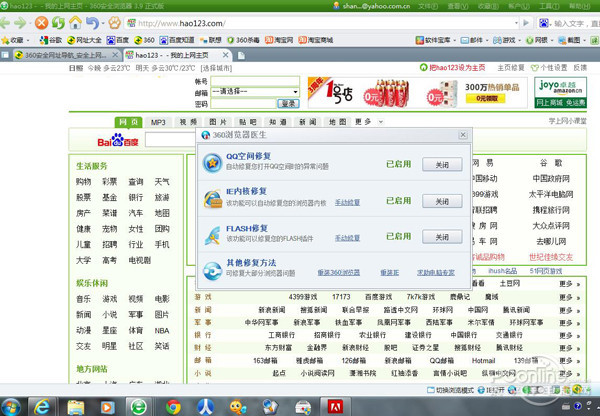Open Internet Explorer from the taskbar
Screen dimensions: 600x416
43,405
